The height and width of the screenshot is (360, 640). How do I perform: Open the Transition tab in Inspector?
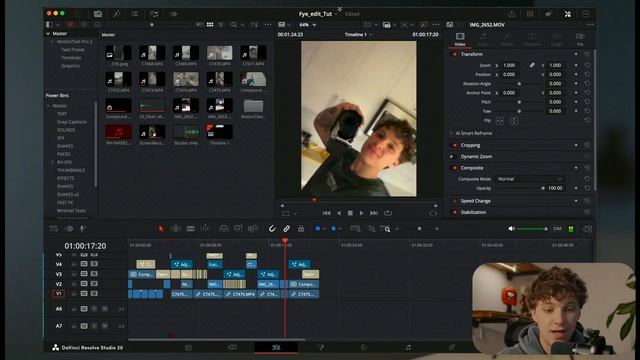coord(531,39)
